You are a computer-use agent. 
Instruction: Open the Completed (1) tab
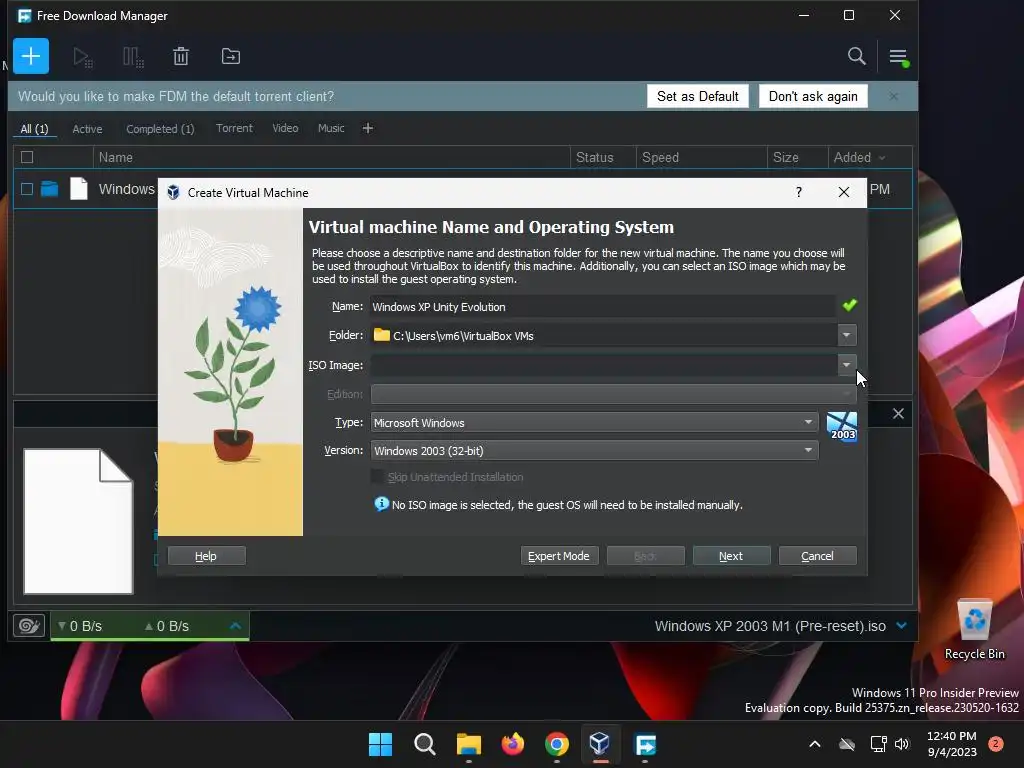tap(160, 129)
